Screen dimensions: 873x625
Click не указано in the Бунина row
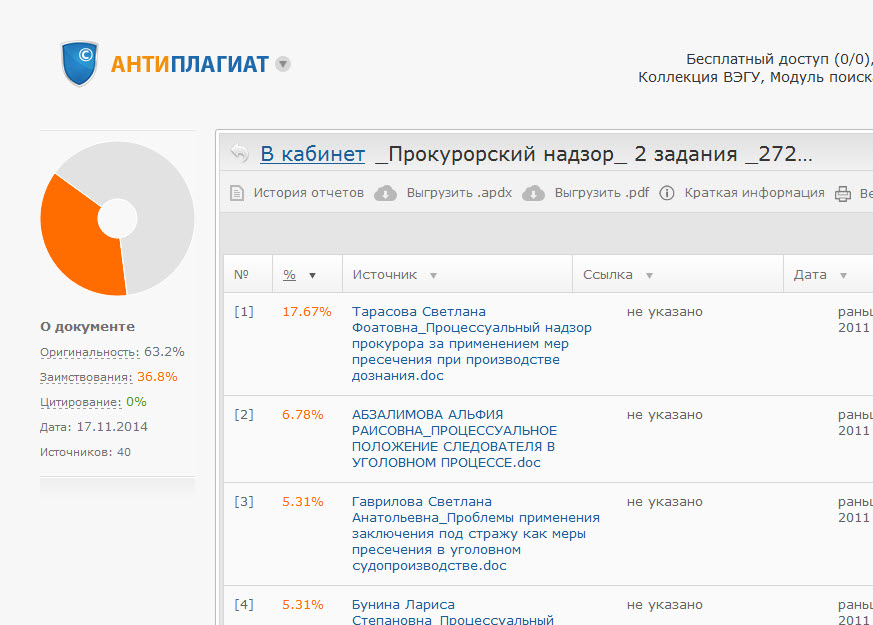click(665, 604)
